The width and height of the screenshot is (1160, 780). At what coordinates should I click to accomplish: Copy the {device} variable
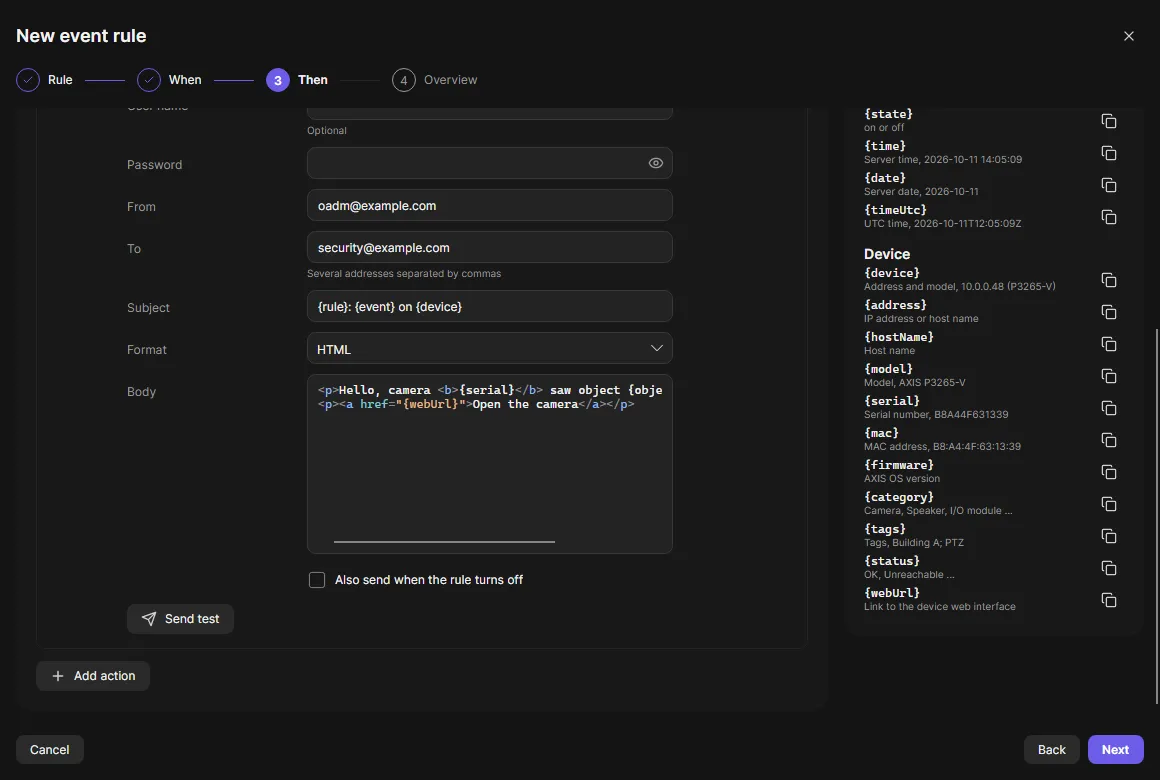1108,280
